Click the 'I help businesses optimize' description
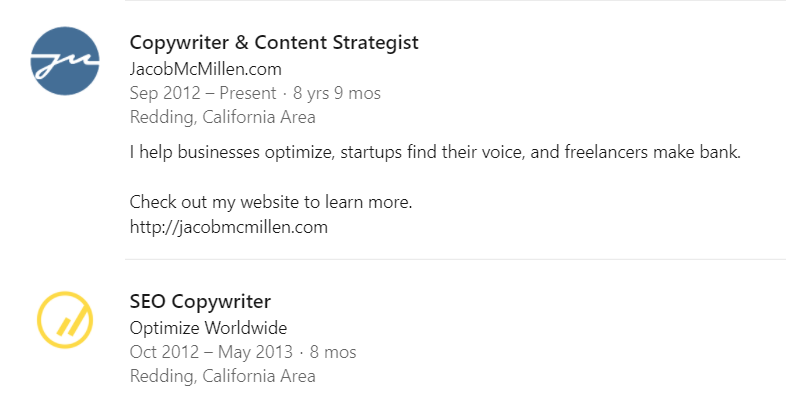This screenshot has height=407, width=786. [435, 152]
